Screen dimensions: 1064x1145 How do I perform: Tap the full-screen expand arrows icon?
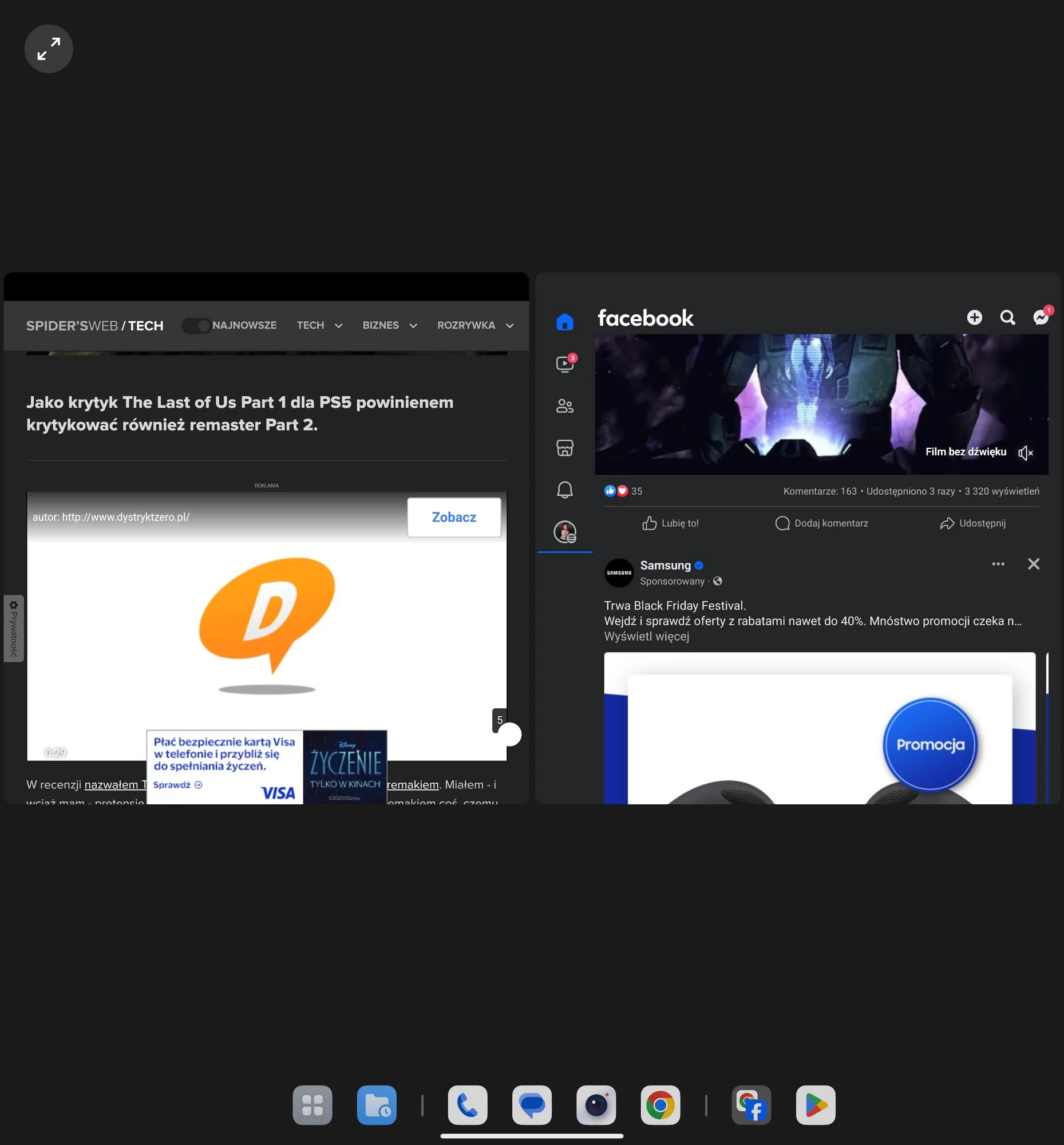pos(48,49)
